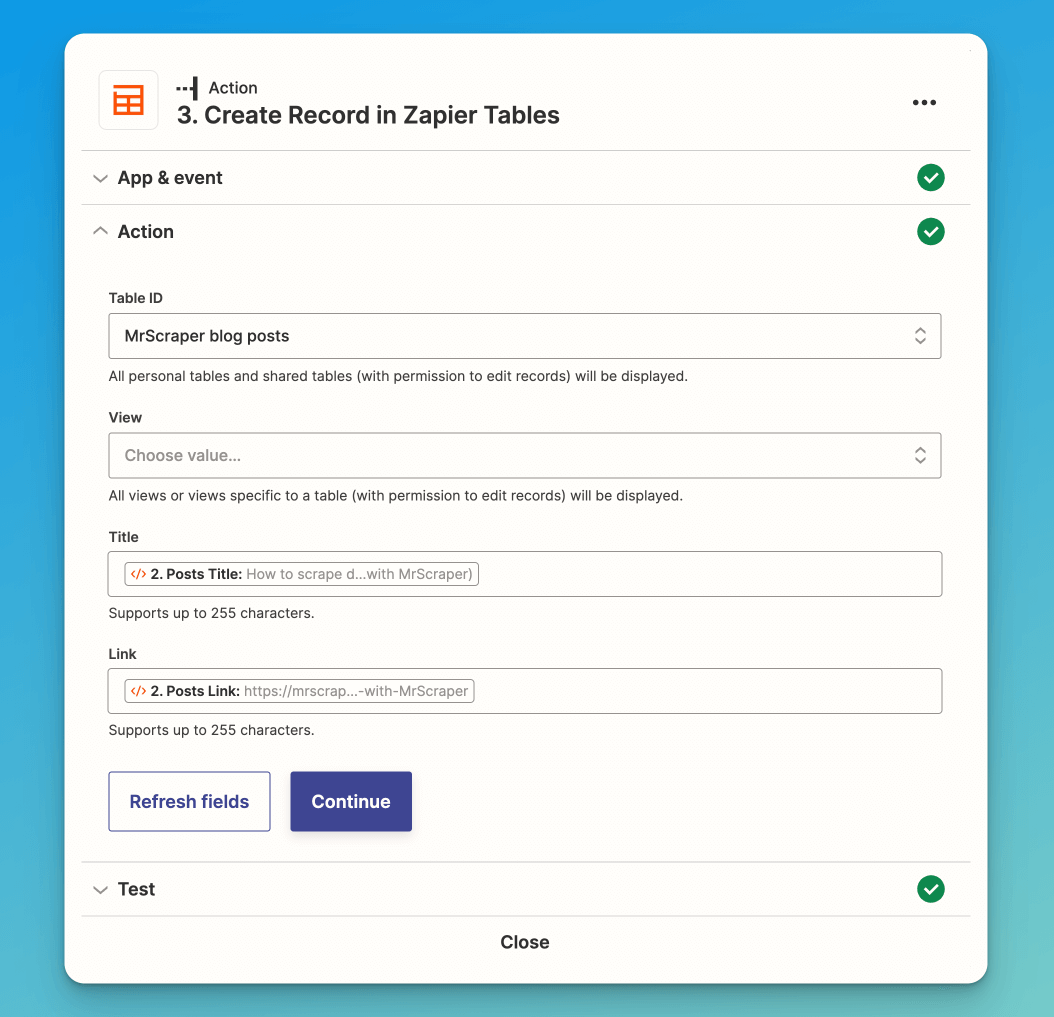1054x1017 pixels.
Task: Expand the App & event section
Action: coord(100,177)
